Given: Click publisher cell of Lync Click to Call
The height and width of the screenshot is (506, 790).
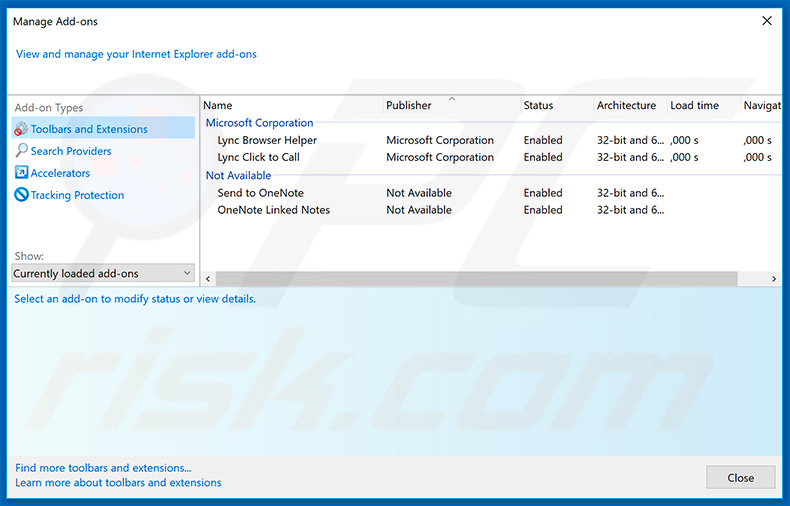Looking at the screenshot, I should pyautogui.click(x=440, y=157).
